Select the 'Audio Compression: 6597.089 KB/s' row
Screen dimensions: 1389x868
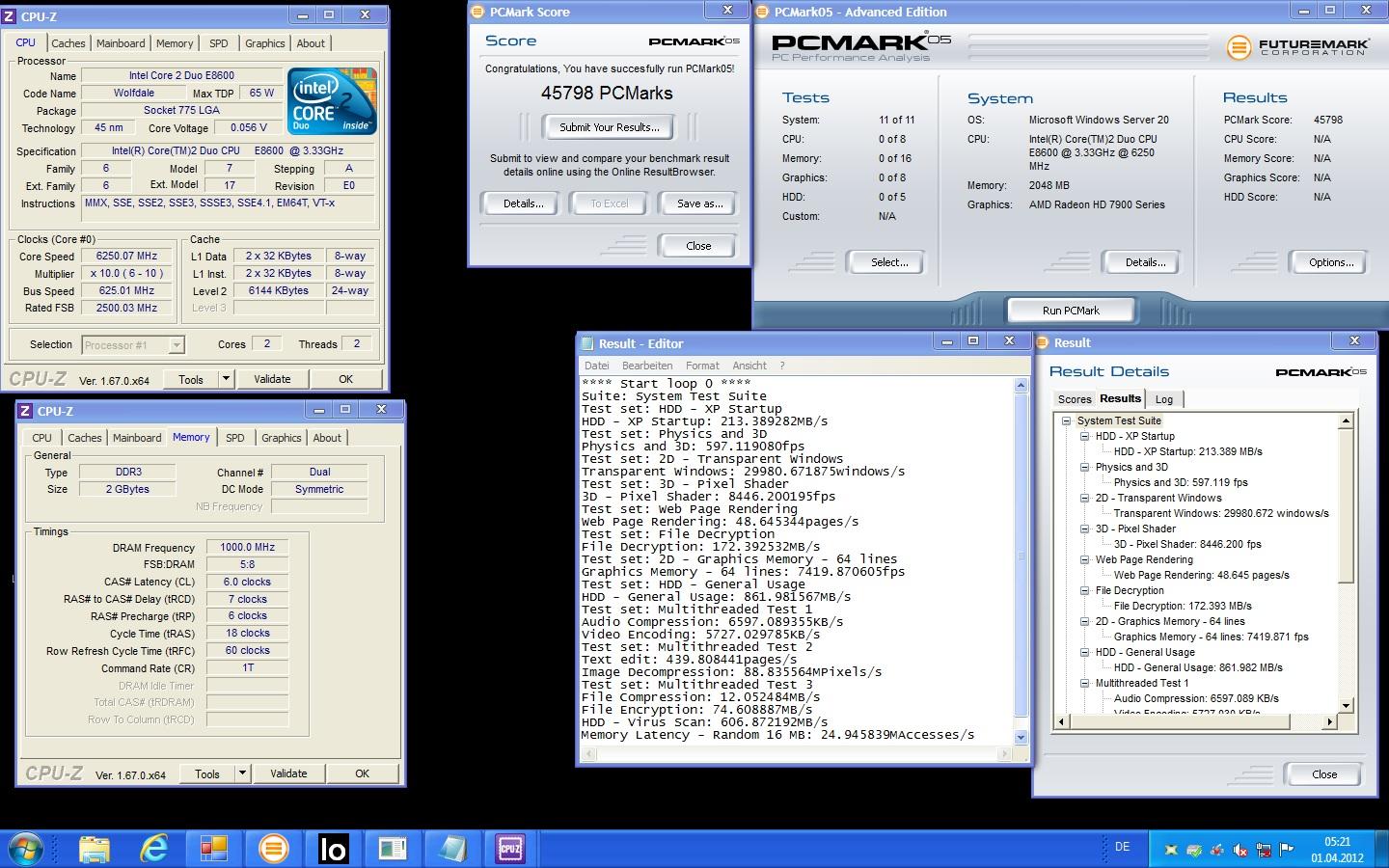[x=1196, y=698]
